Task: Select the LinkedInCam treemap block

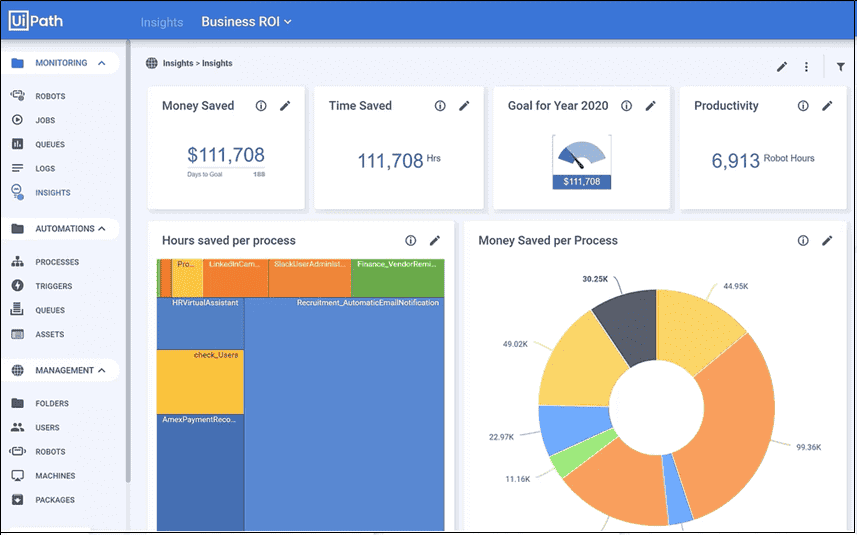Action: 236,278
